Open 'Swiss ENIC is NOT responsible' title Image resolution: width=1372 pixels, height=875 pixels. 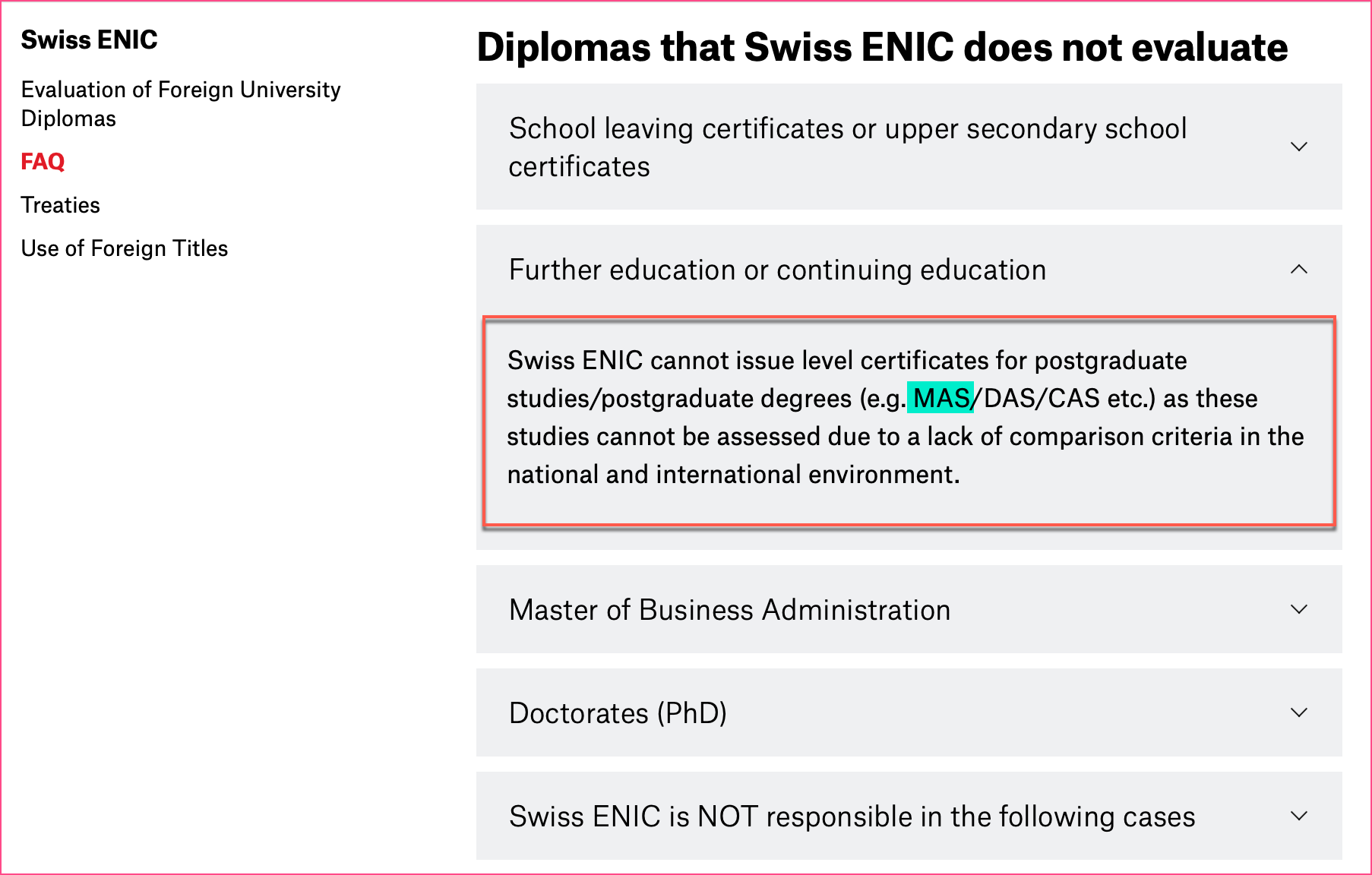pyautogui.click(x=852, y=817)
